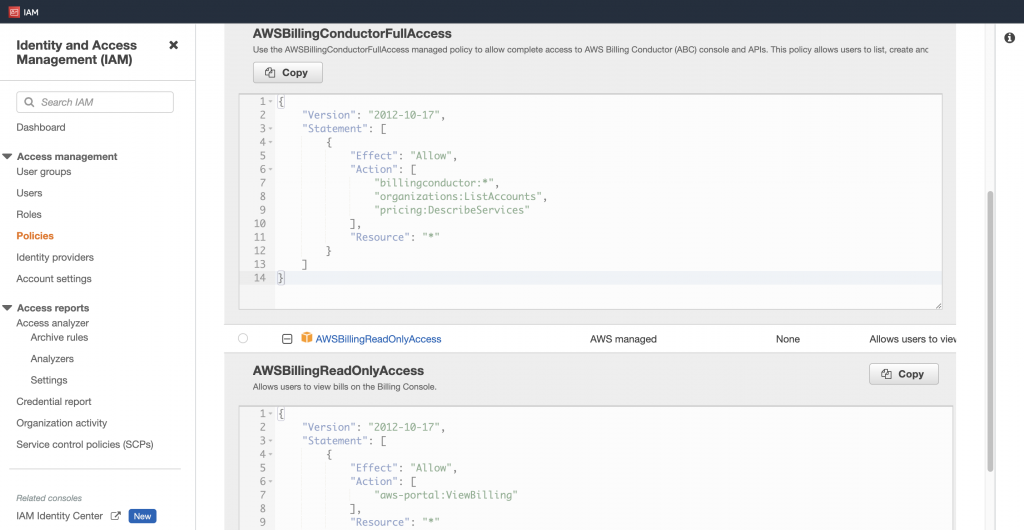The image size is (1024, 530).
Task: Click the AWSBillingReadOnlyAccess heading
Action: tap(338, 371)
